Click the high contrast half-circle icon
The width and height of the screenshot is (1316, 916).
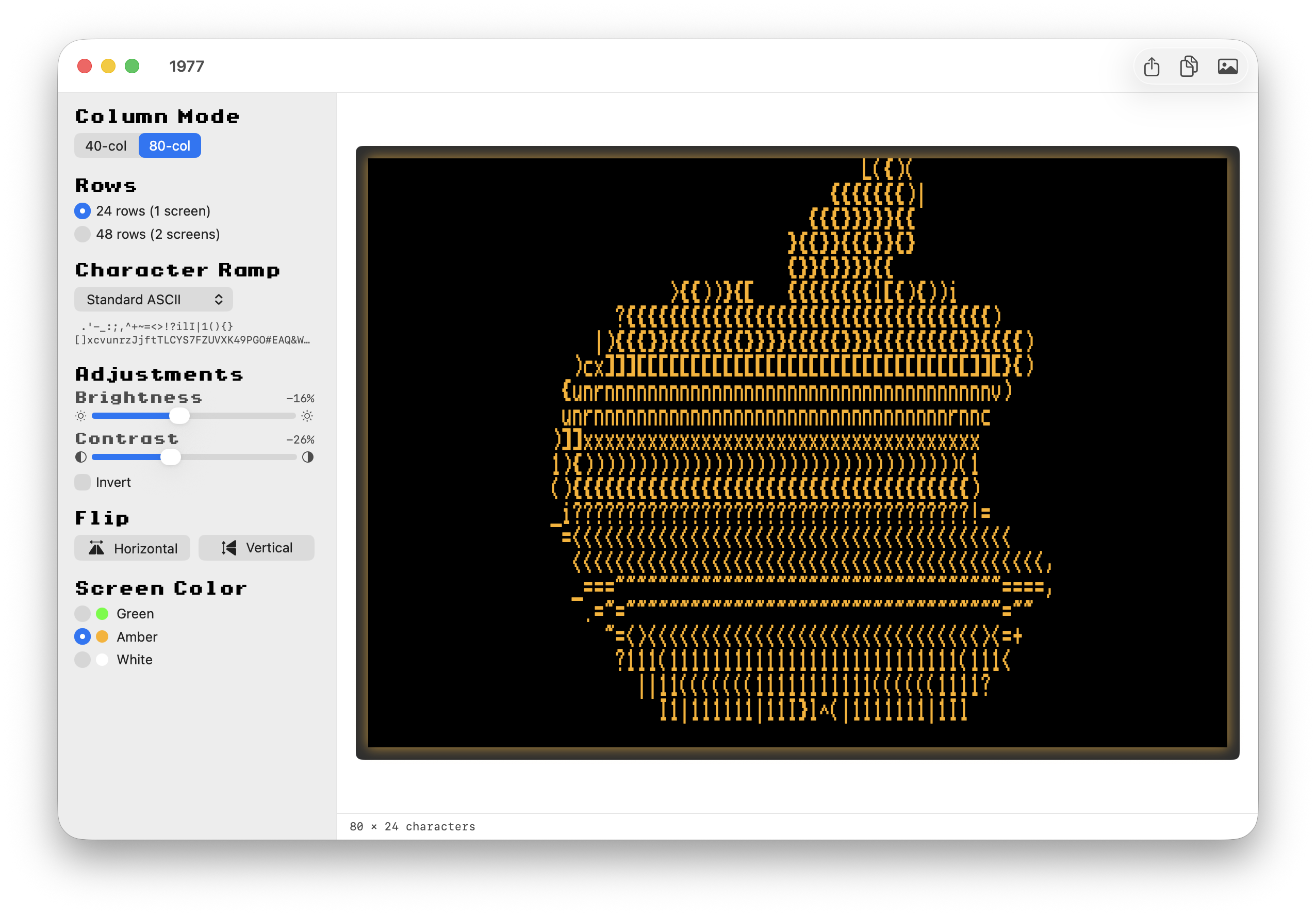308,457
